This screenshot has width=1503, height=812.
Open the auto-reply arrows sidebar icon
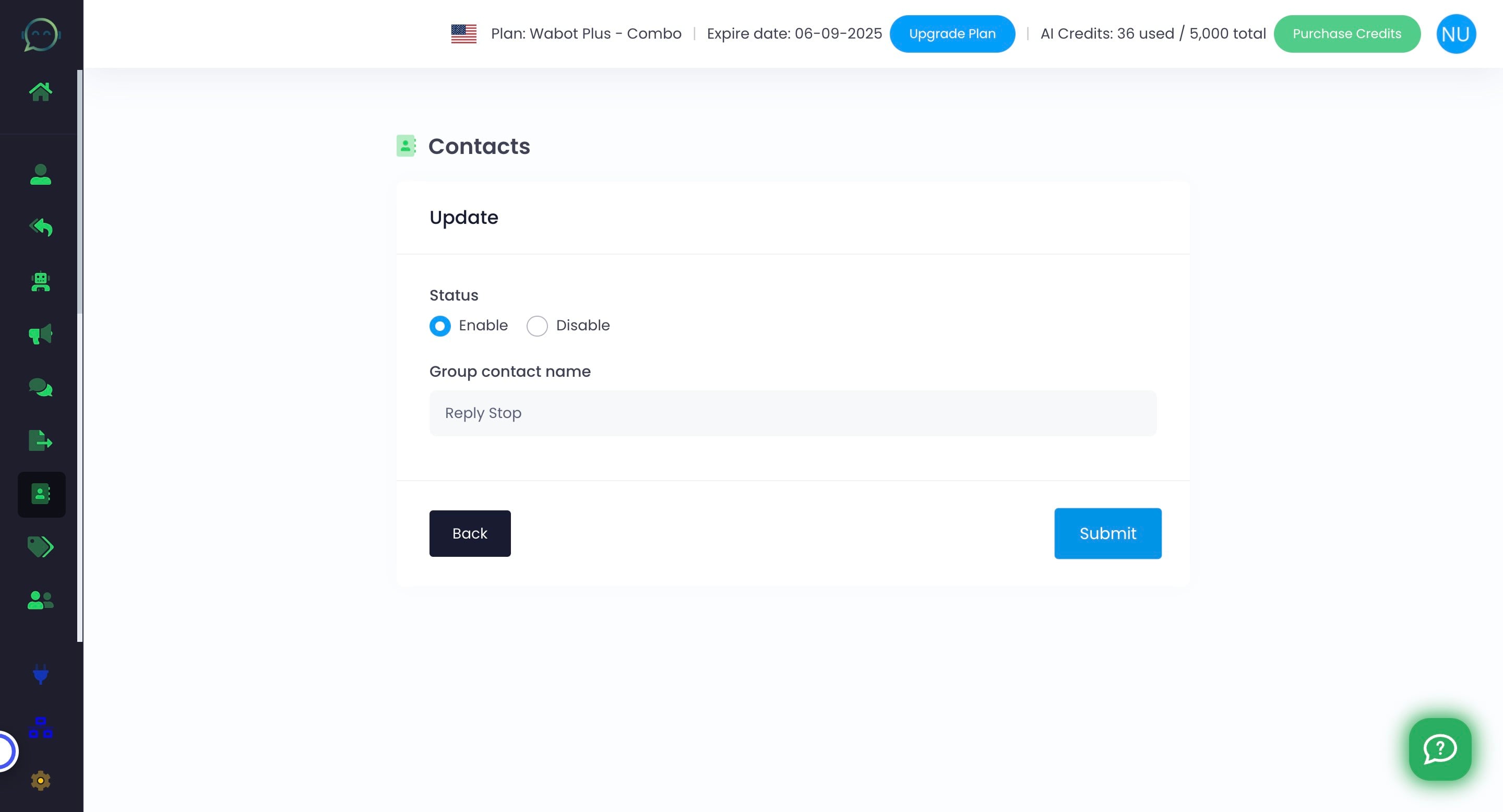point(40,227)
